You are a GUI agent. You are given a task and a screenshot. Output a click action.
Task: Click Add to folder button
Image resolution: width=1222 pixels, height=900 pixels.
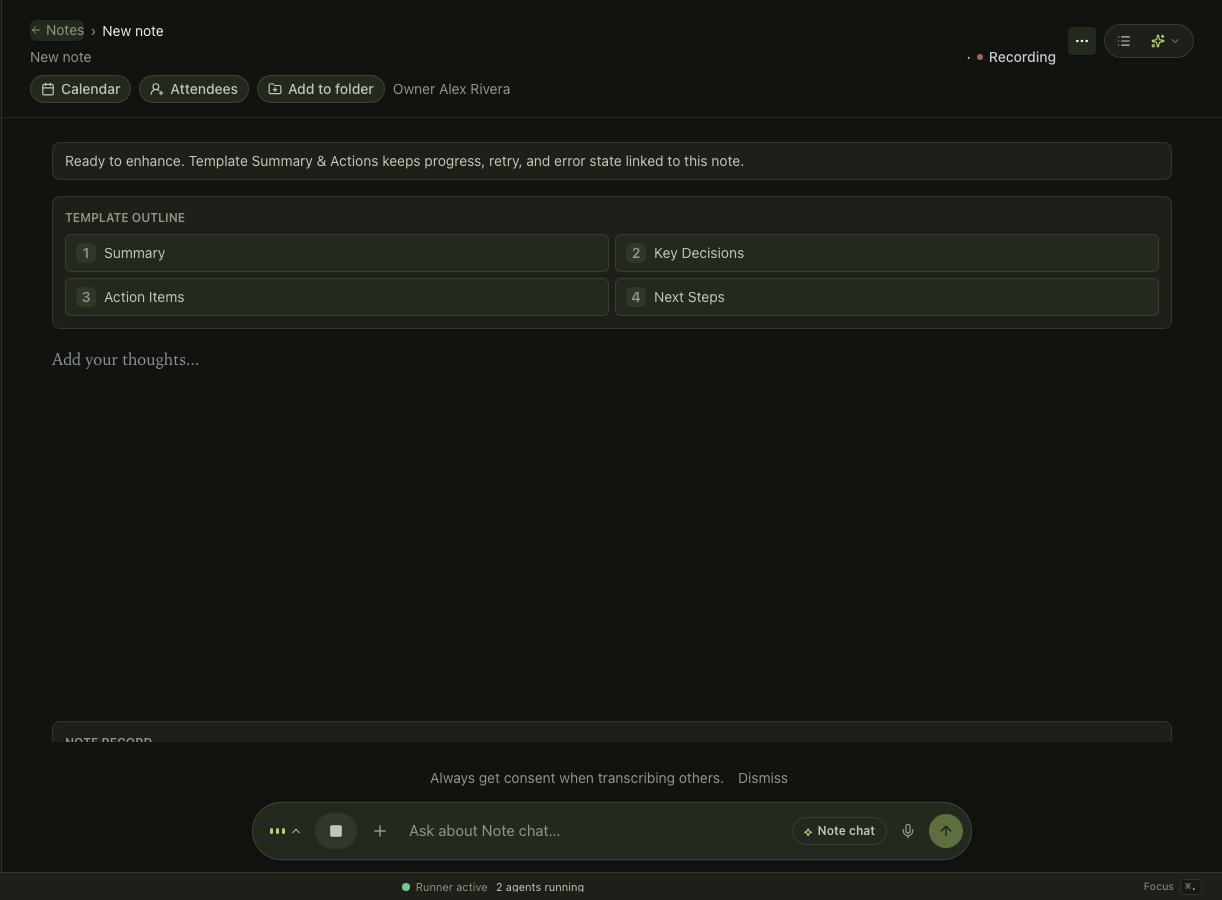pyautogui.click(x=321, y=89)
